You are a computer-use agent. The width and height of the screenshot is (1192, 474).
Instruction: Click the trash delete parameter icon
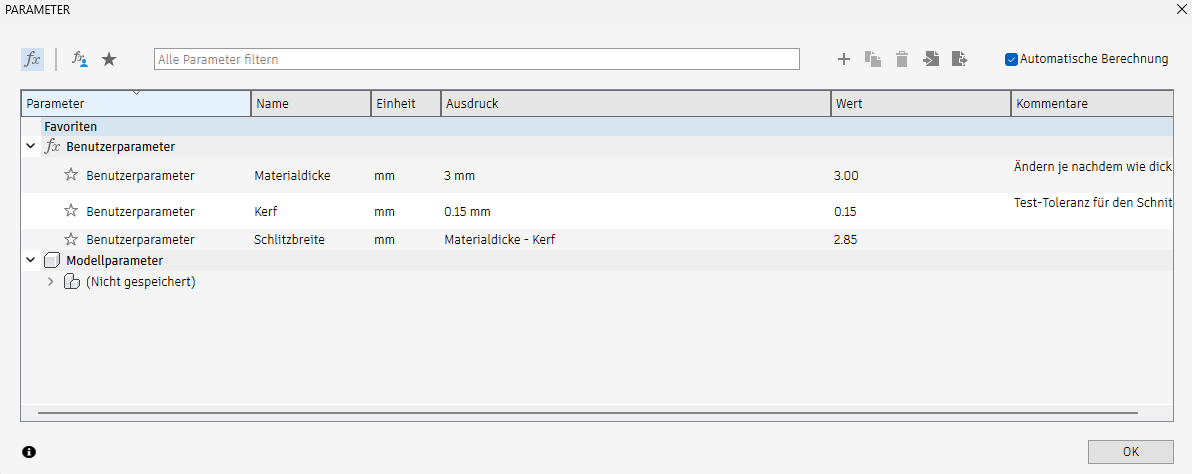[x=901, y=59]
